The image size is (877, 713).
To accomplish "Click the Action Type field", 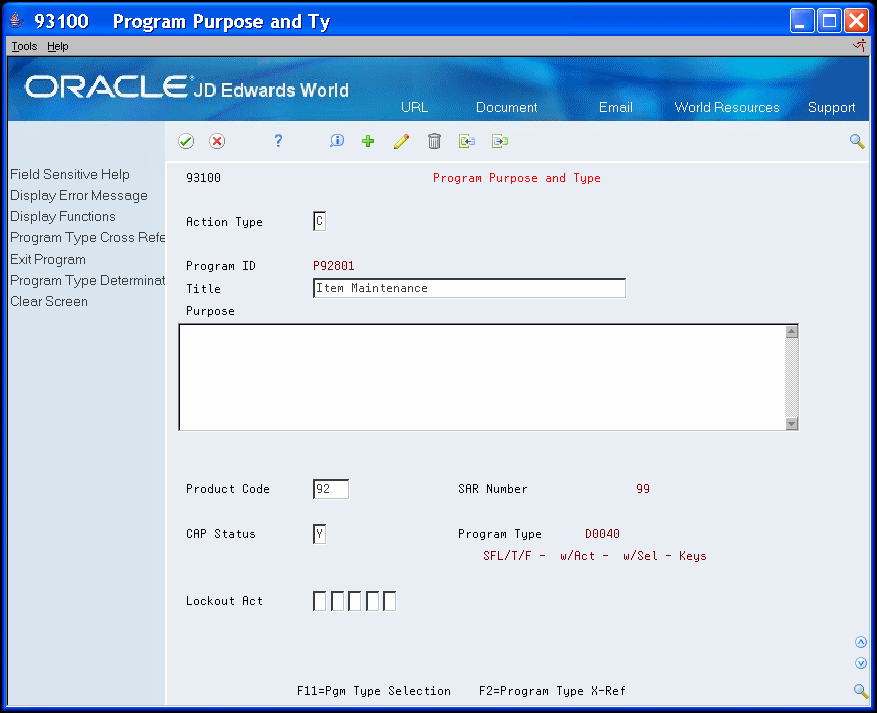I will (x=319, y=221).
